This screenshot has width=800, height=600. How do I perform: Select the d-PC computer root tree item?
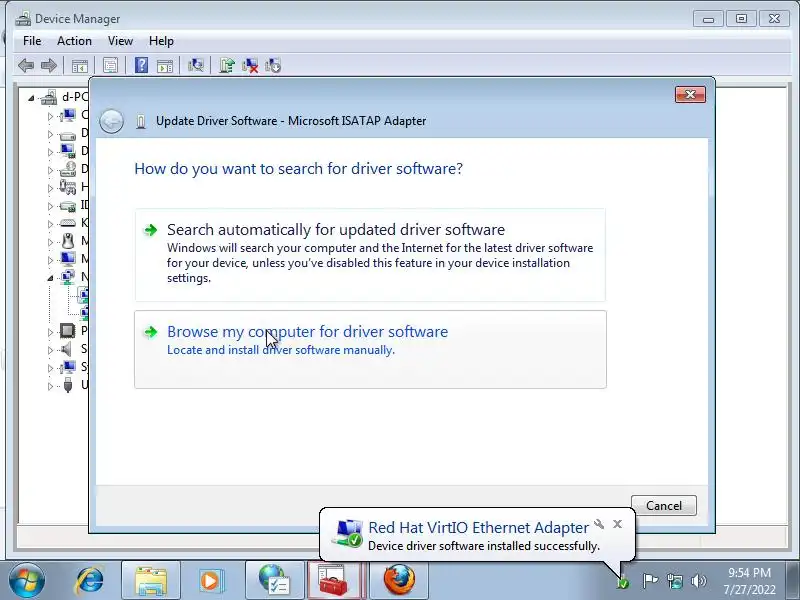point(65,97)
